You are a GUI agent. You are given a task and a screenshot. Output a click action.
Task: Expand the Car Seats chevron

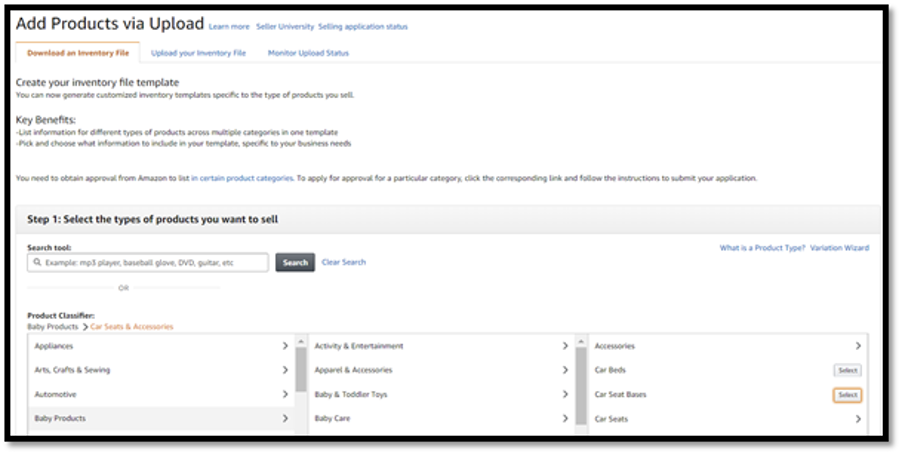[858, 419]
